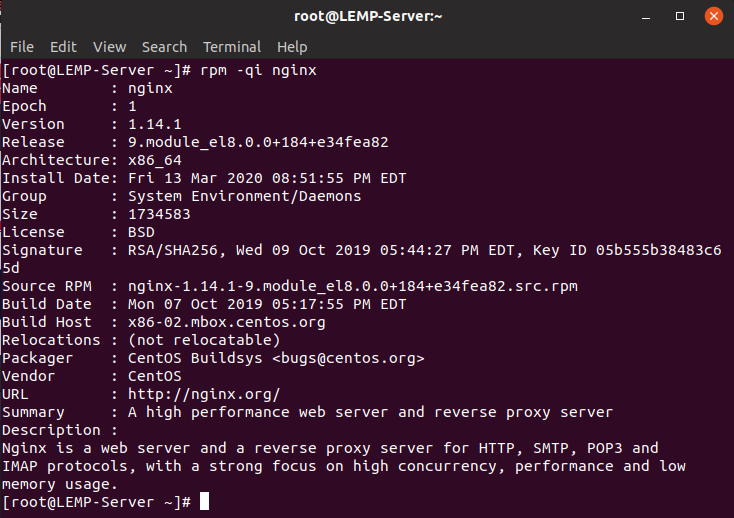
Task: Click the Architecture value x86_64
Action: tap(154, 161)
